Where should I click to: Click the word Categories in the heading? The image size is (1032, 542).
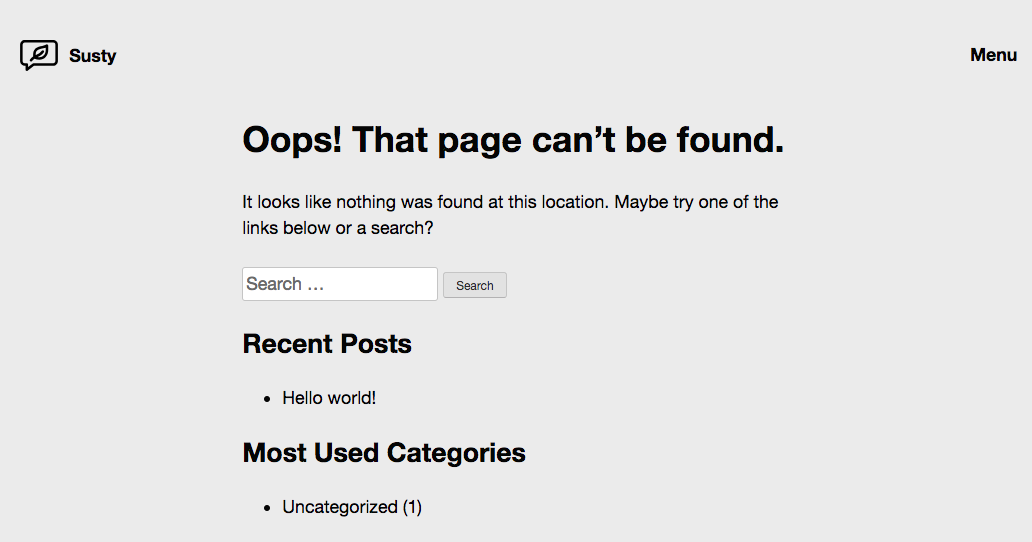(x=456, y=453)
